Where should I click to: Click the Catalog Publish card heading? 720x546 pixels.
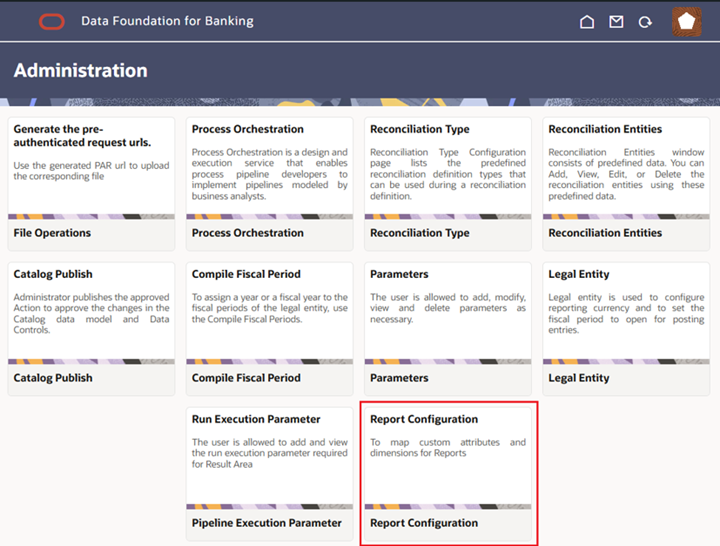pos(53,274)
